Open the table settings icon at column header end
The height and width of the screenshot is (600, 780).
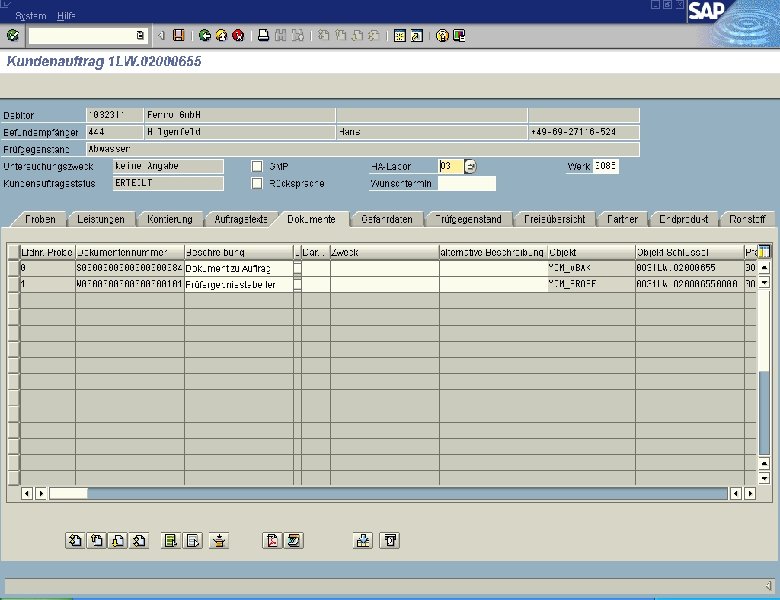(764, 252)
